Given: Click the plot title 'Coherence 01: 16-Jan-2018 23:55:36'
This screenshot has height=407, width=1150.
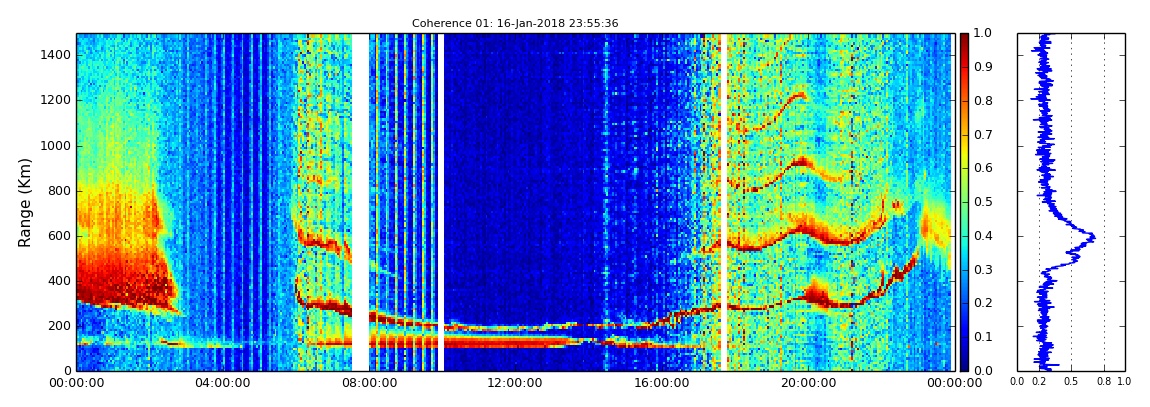Looking at the screenshot, I should (515, 23).
